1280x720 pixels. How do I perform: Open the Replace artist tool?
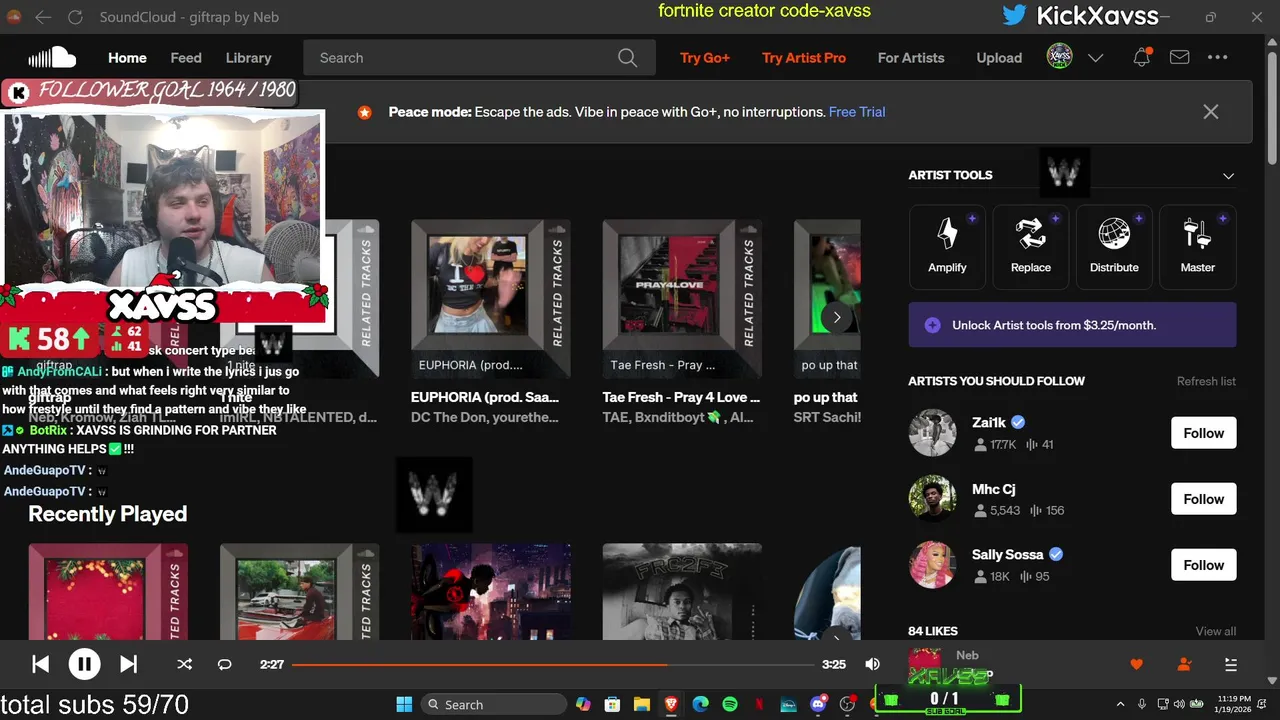pyautogui.click(x=1030, y=246)
